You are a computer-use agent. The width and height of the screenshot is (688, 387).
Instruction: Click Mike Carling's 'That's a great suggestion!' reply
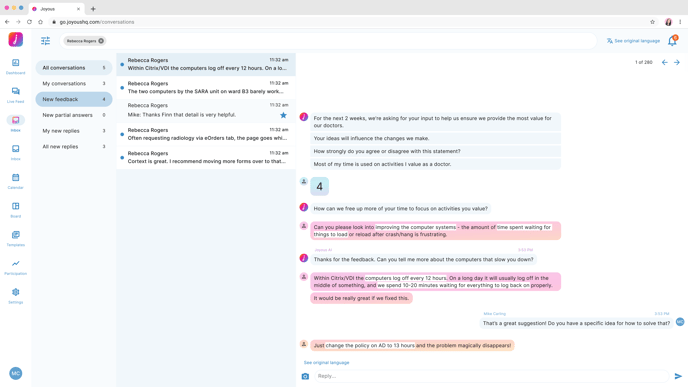click(x=576, y=323)
